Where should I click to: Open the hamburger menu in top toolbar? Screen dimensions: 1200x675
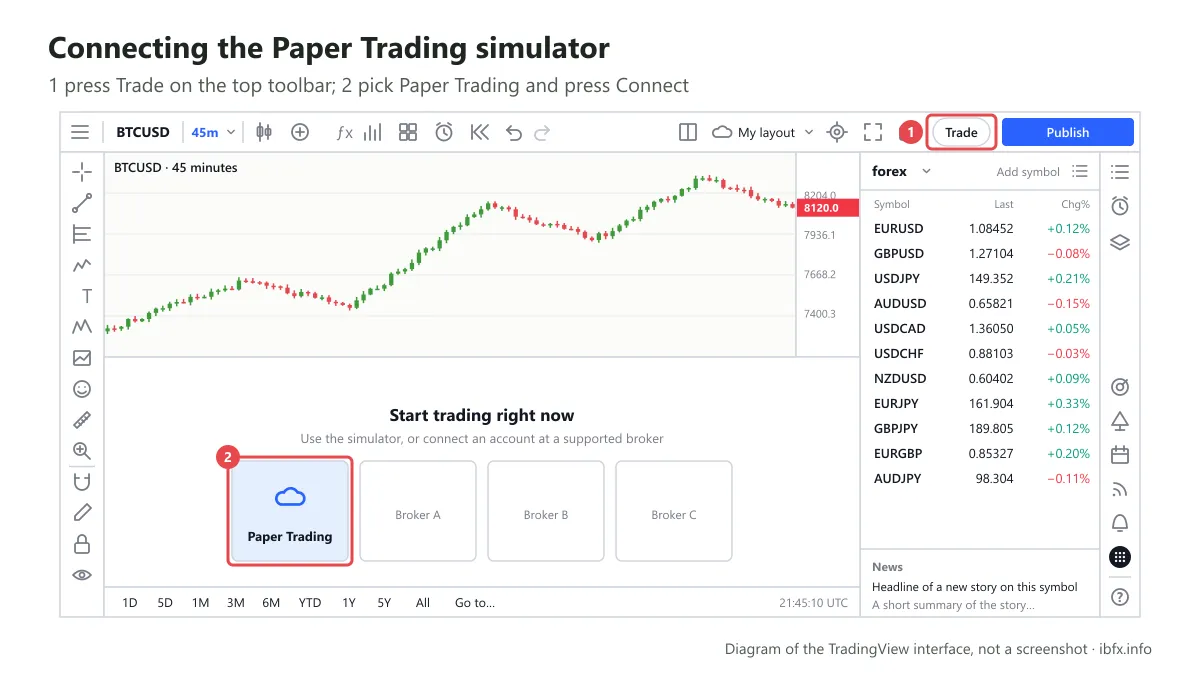tap(80, 132)
